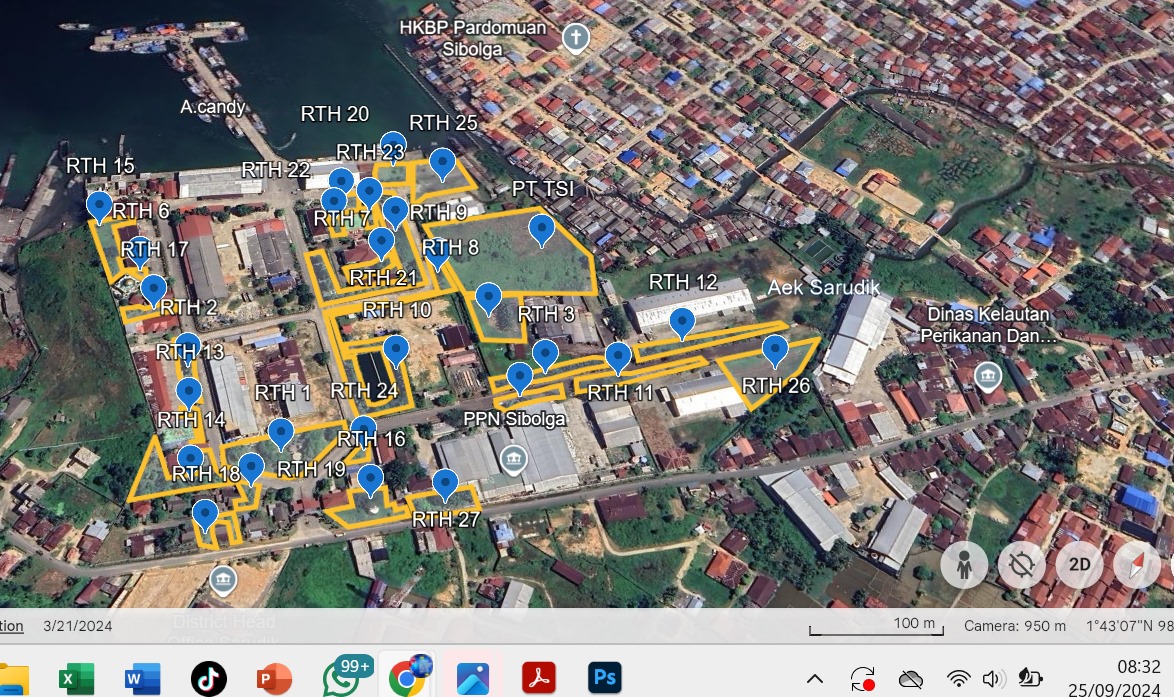Image resolution: width=1174 pixels, height=697 pixels.
Task: Click the RTH 12 label
Action: (683, 282)
